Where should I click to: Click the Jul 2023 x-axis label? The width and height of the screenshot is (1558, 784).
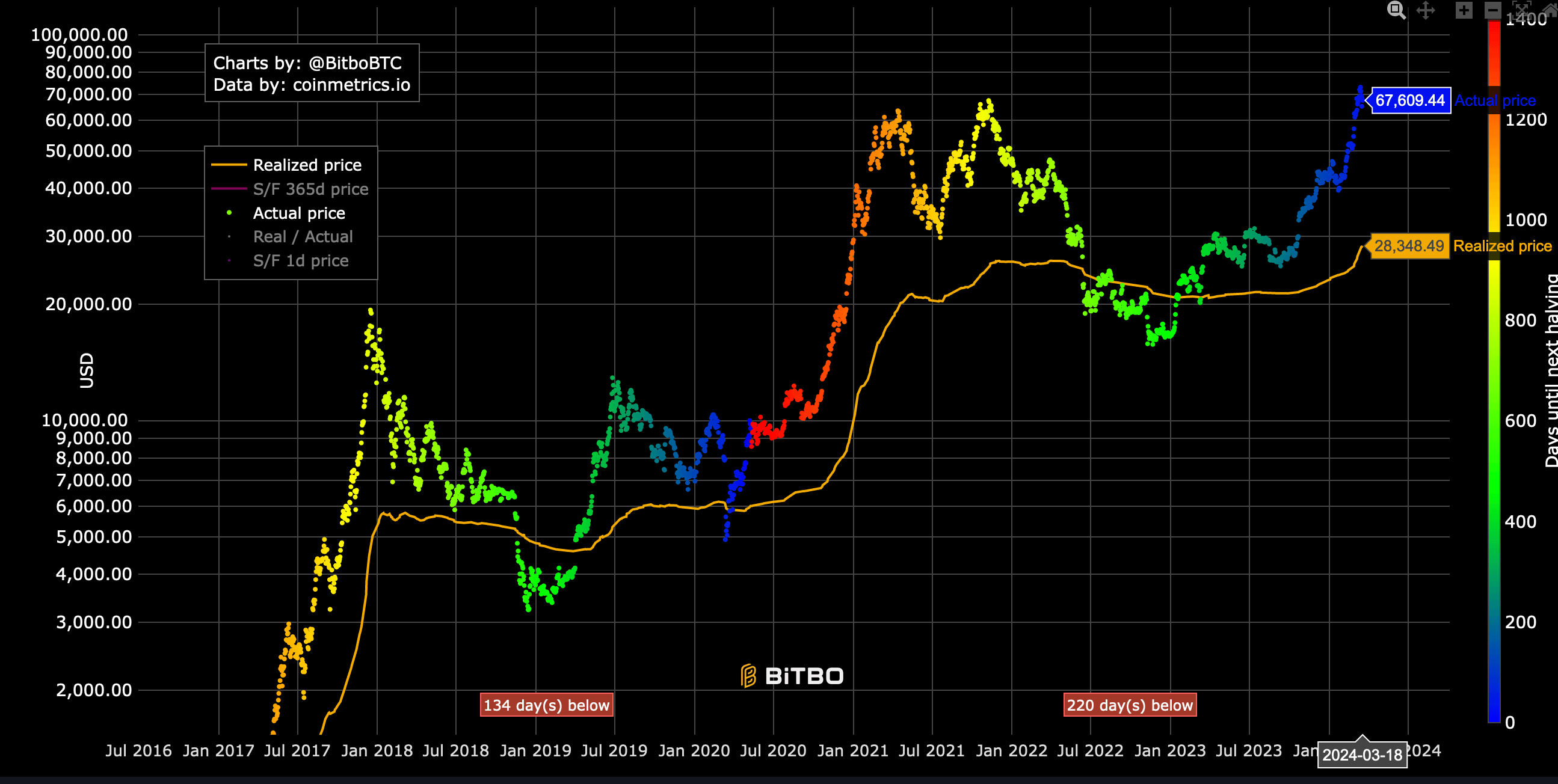point(1249,751)
